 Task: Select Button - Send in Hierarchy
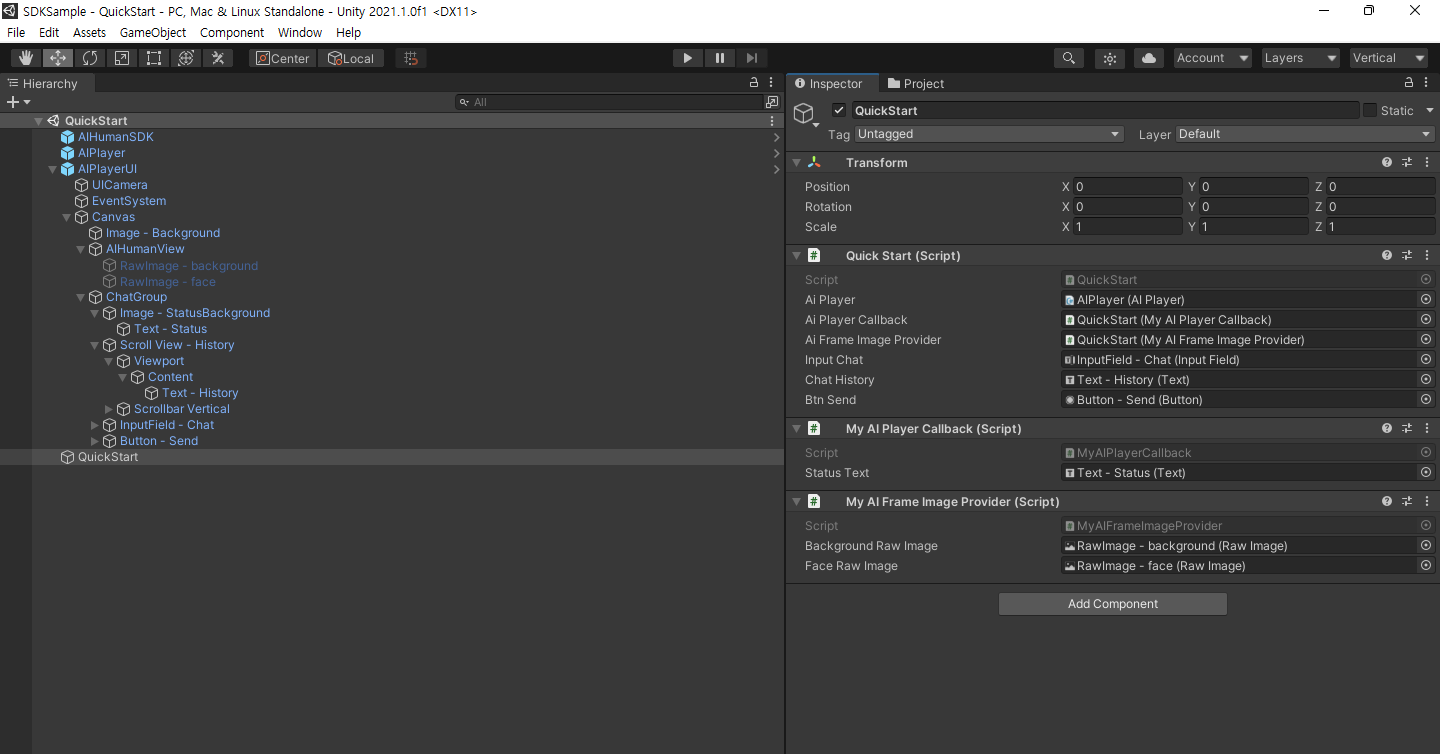[x=159, y=441]
